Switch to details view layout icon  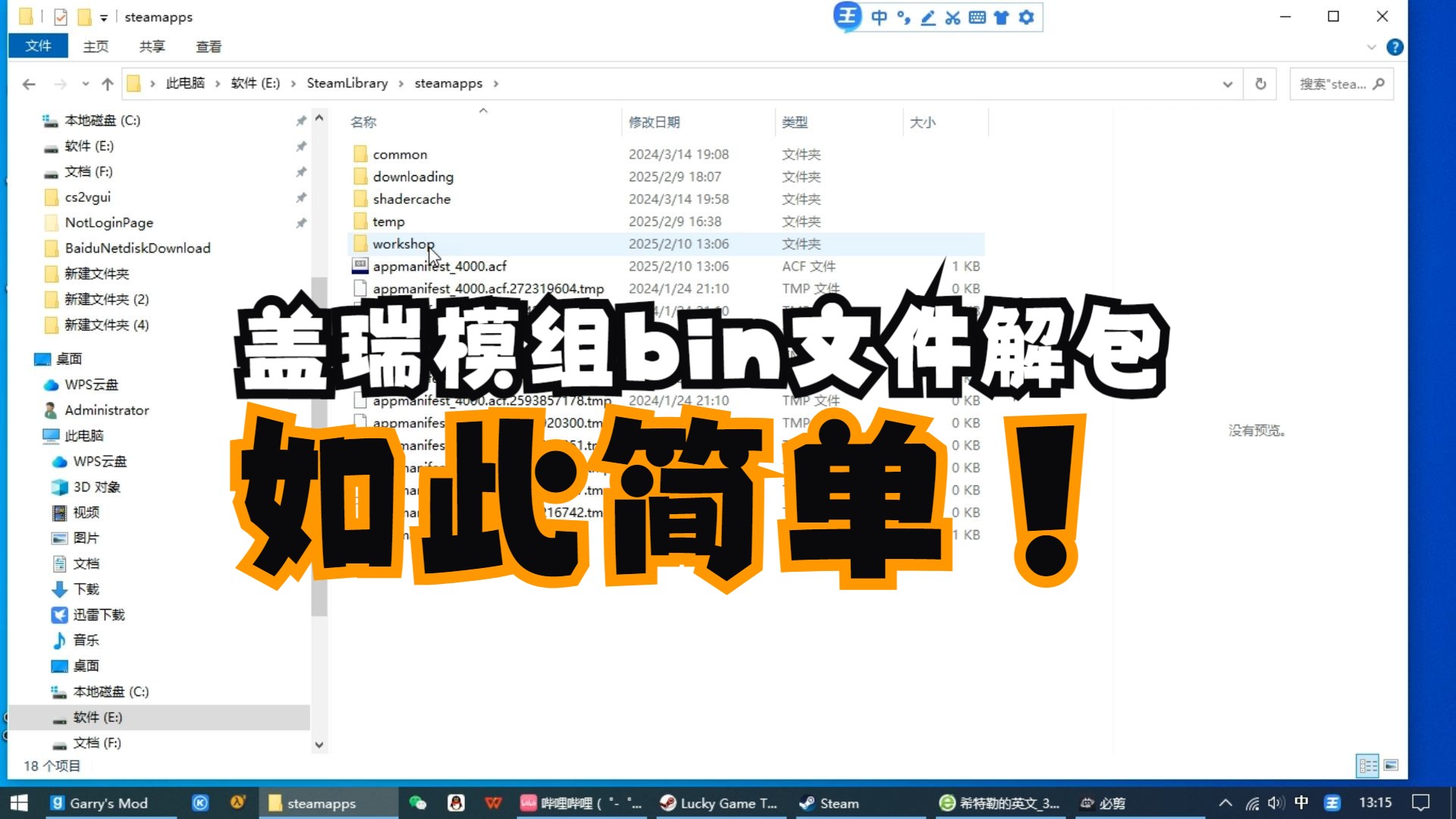coord(1368,766)
